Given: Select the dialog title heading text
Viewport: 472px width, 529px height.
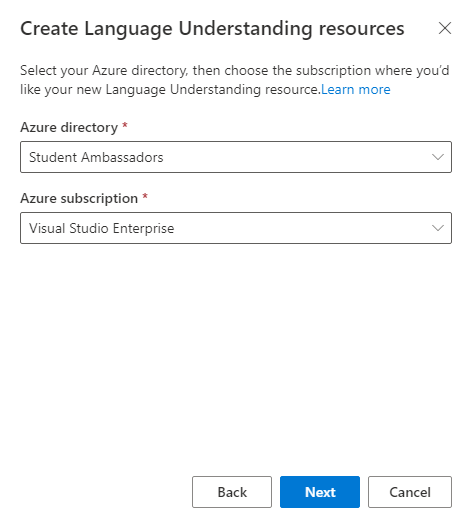Looking at the screenshot, I should [212, 28].
